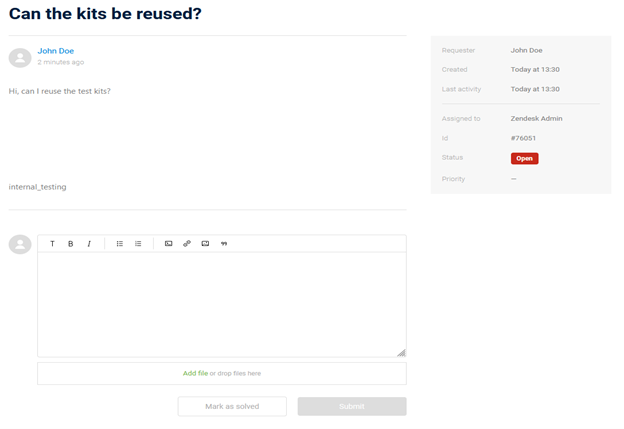This screenshot has height=429, width=624.
Task: Toggle bold formatting in the reply editor
Action: click(70, 244)
